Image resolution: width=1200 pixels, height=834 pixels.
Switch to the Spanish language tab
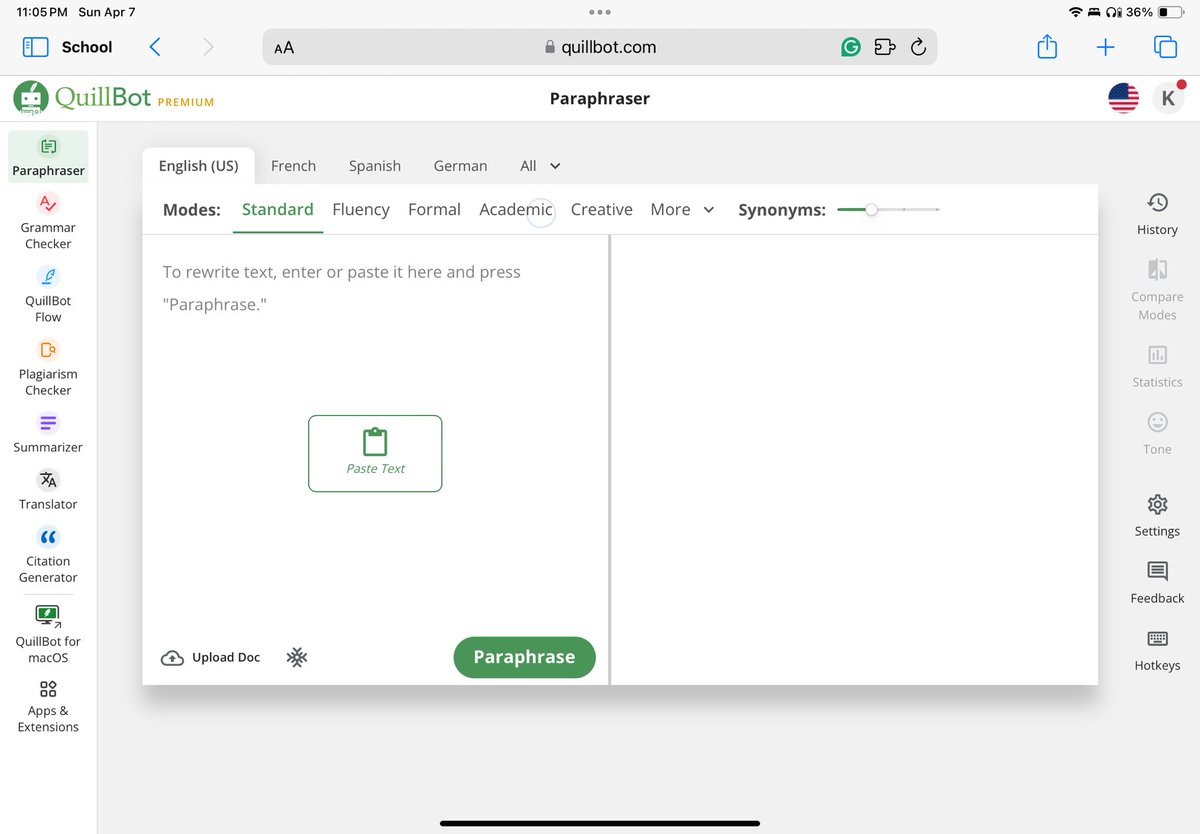(x=375, y=166)
